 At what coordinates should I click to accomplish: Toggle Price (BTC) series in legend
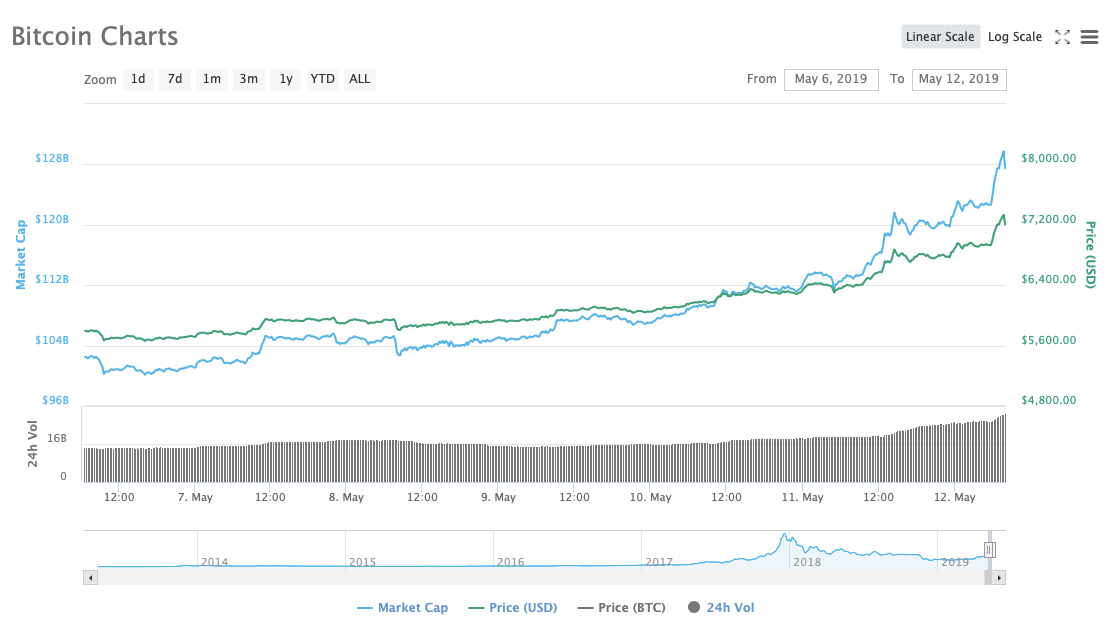tap(622, 608)
